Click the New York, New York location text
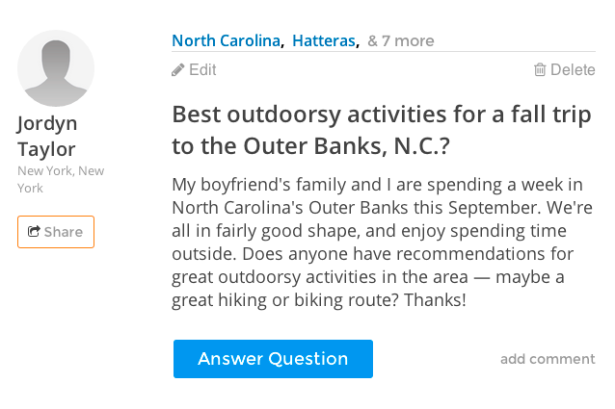Image resolution: width=615 pixels, height=409 pixels. pos(60,179)
